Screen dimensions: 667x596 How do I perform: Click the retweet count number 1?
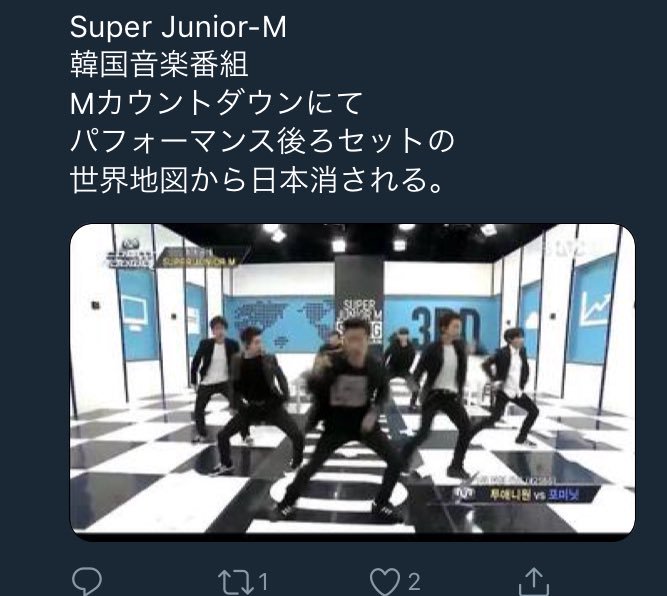point(262,580)
